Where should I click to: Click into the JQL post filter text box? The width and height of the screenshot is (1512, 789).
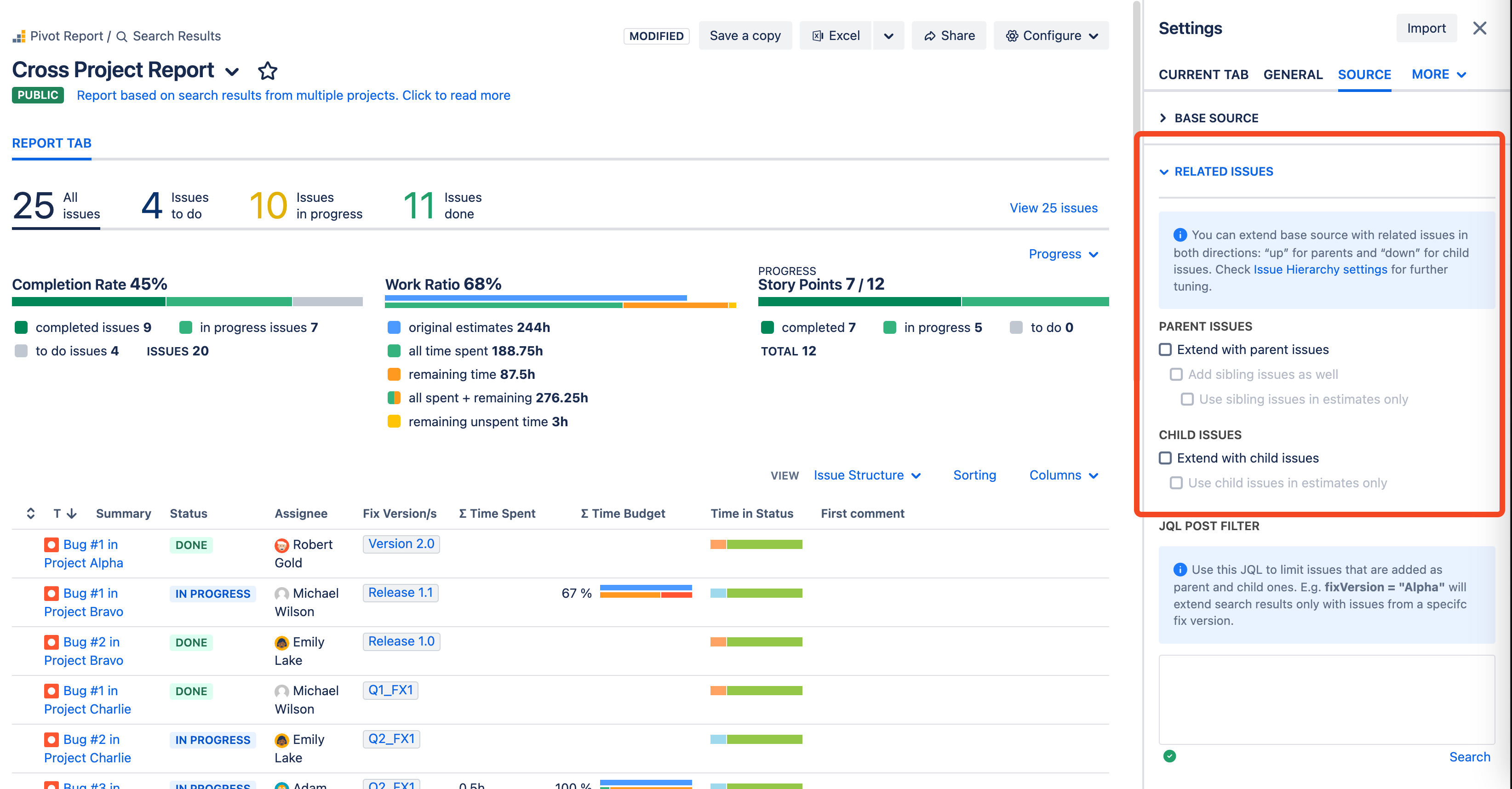(1326, 699)
